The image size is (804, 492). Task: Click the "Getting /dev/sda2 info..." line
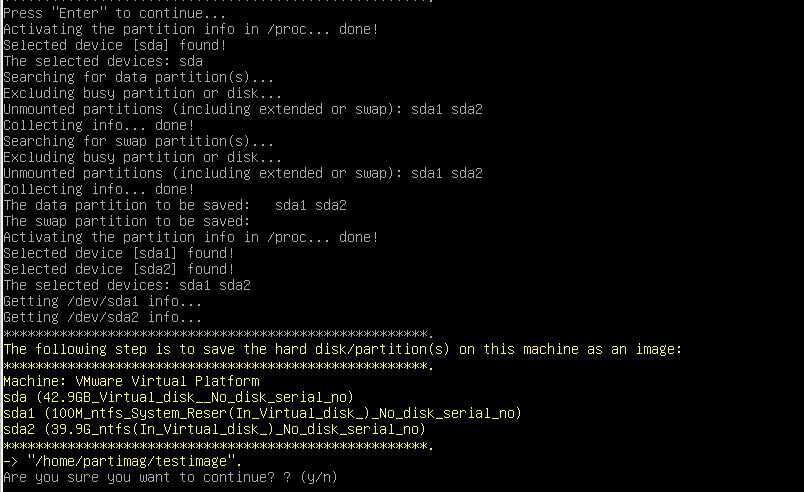pos(102,317)
